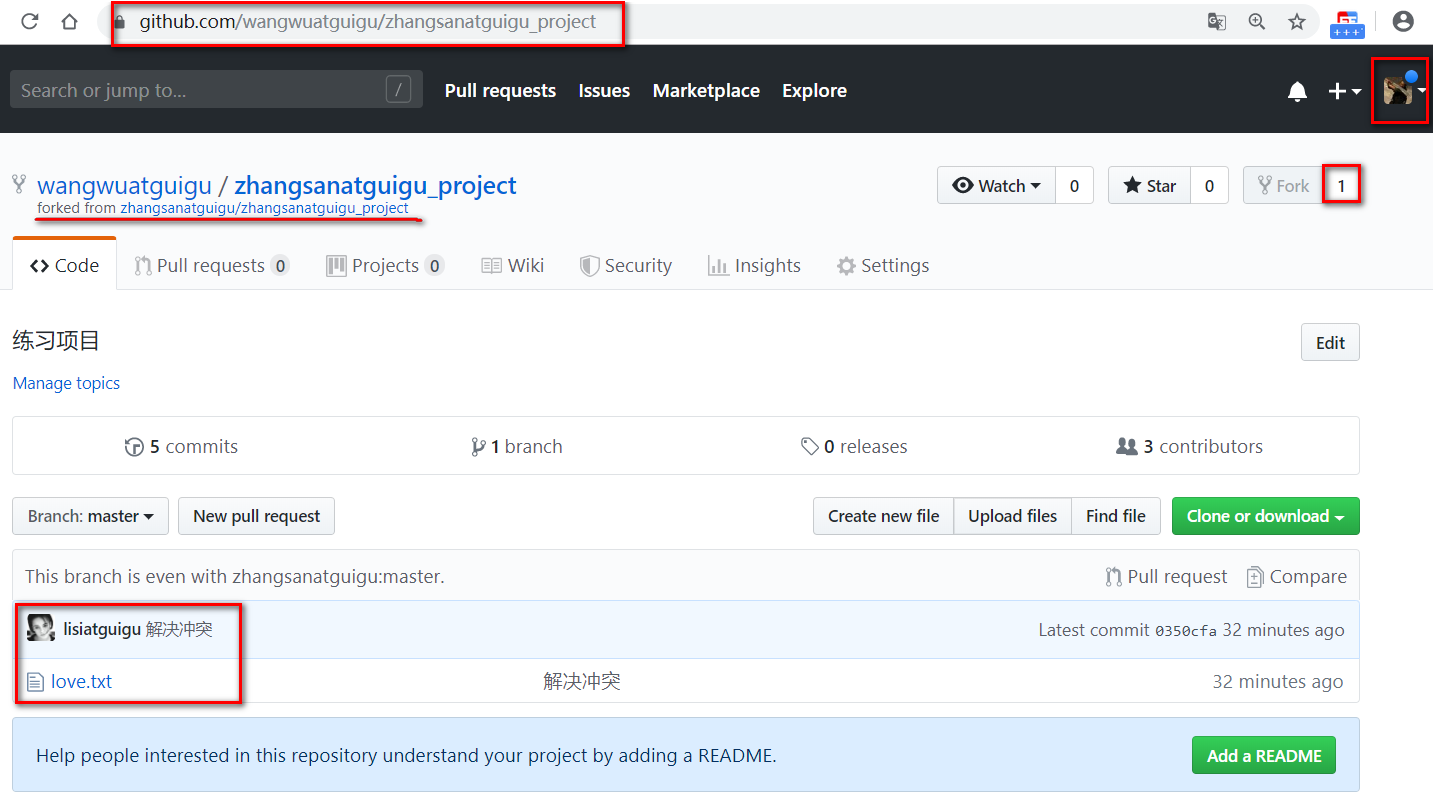Screen dimensions: 1433x800
Task: Open the Settings tab
Action: pos(883,265)
